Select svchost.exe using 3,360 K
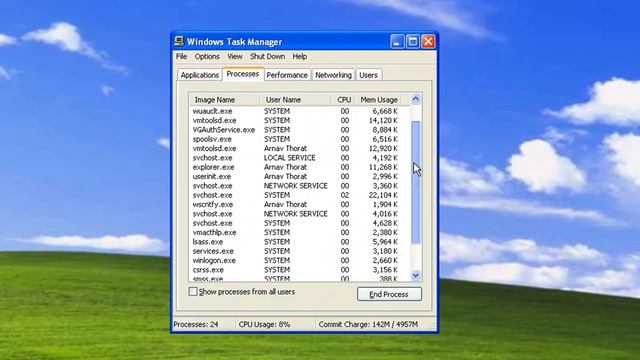 (299, 186)
